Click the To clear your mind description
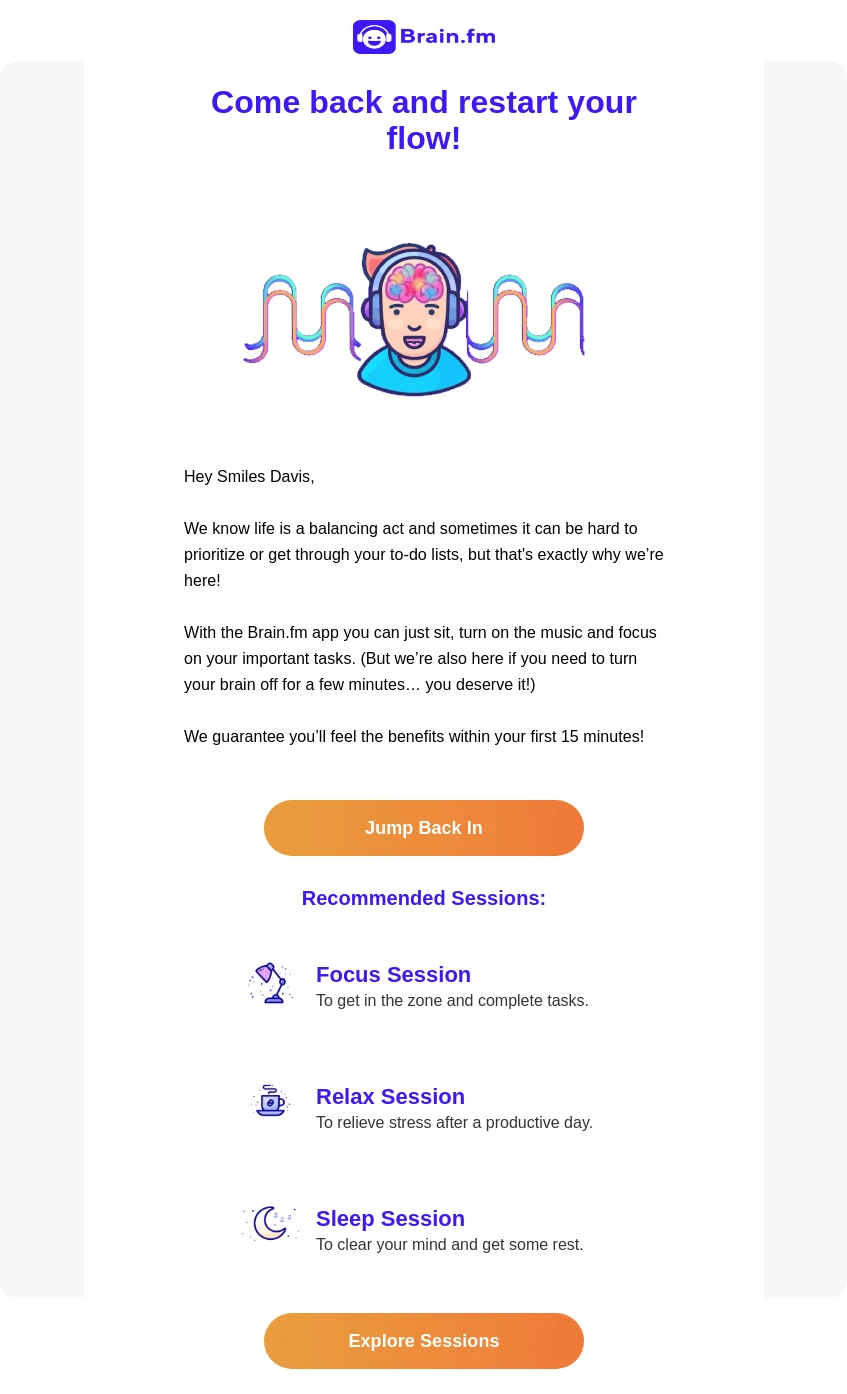The image size is (847, 1394). [449, 1244]
